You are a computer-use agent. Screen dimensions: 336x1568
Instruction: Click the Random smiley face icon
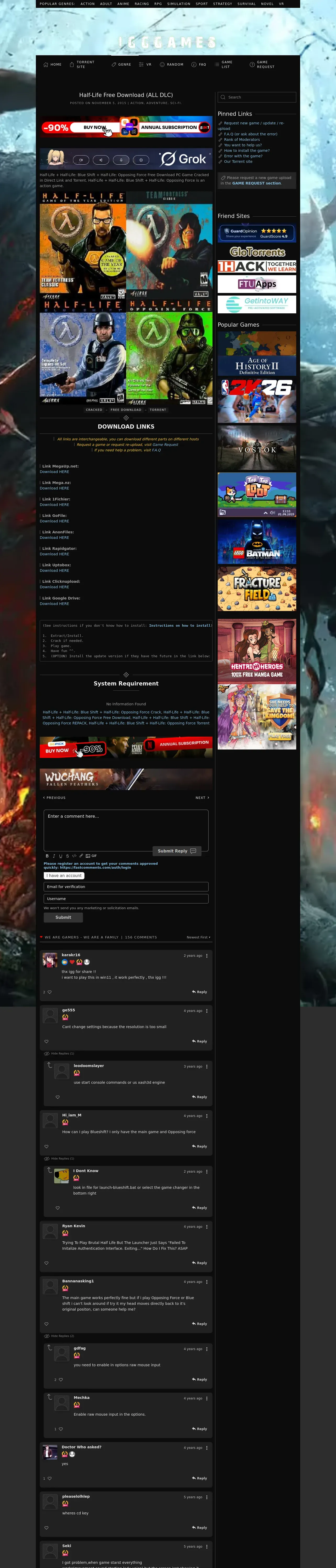pyautogui.click(x=162, y=65)
